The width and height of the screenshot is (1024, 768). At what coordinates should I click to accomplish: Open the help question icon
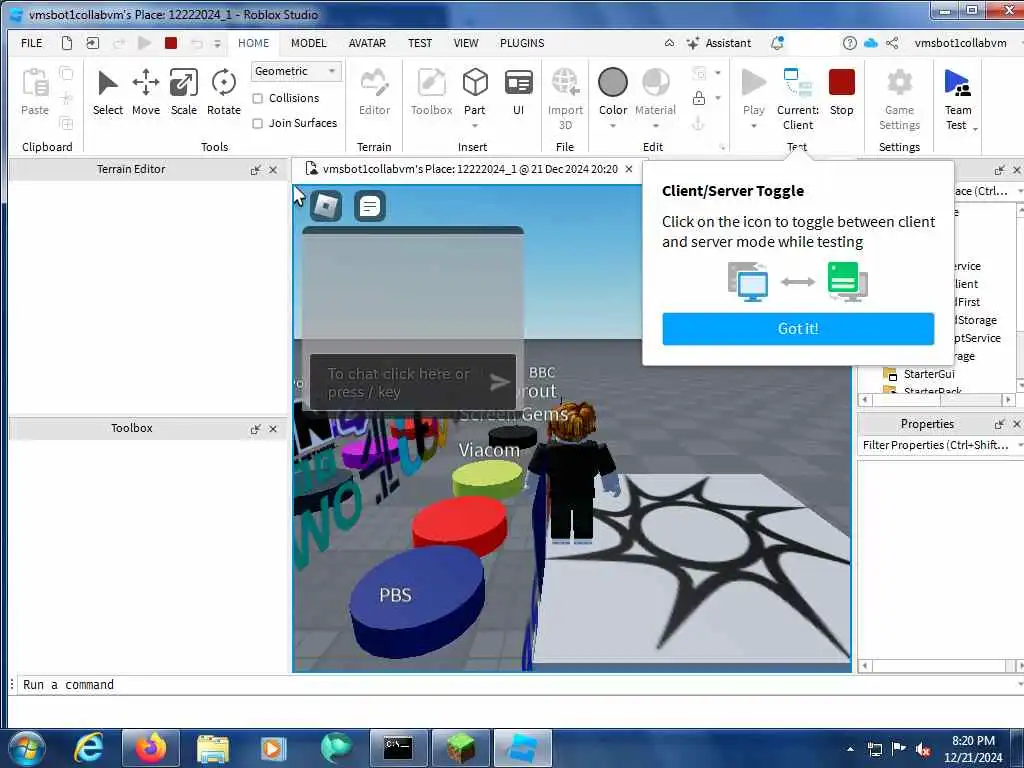(849, 43)
